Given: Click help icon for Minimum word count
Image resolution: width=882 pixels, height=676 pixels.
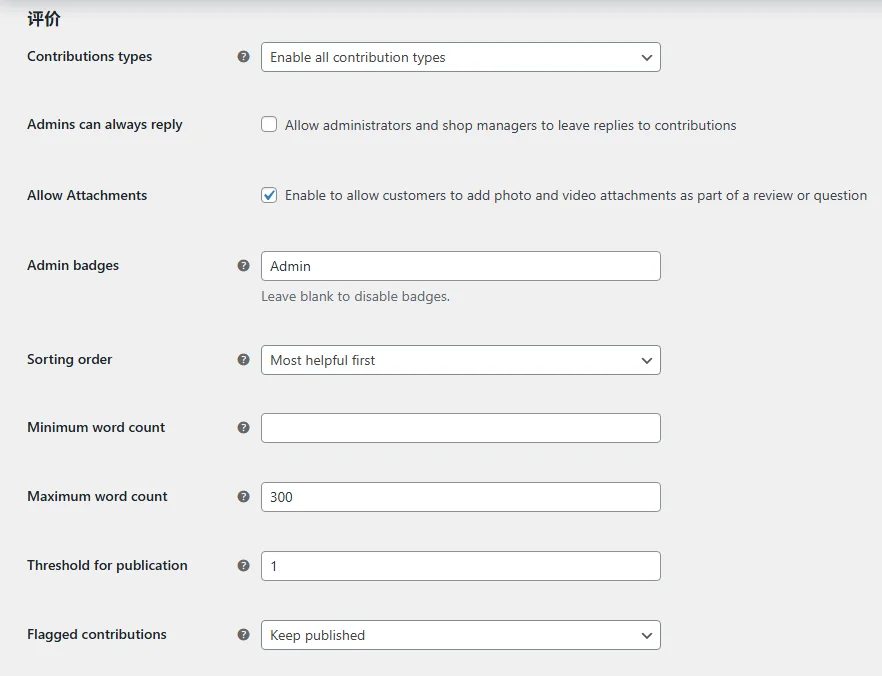Looking at the screenshot, I should (x=244, y=427).
